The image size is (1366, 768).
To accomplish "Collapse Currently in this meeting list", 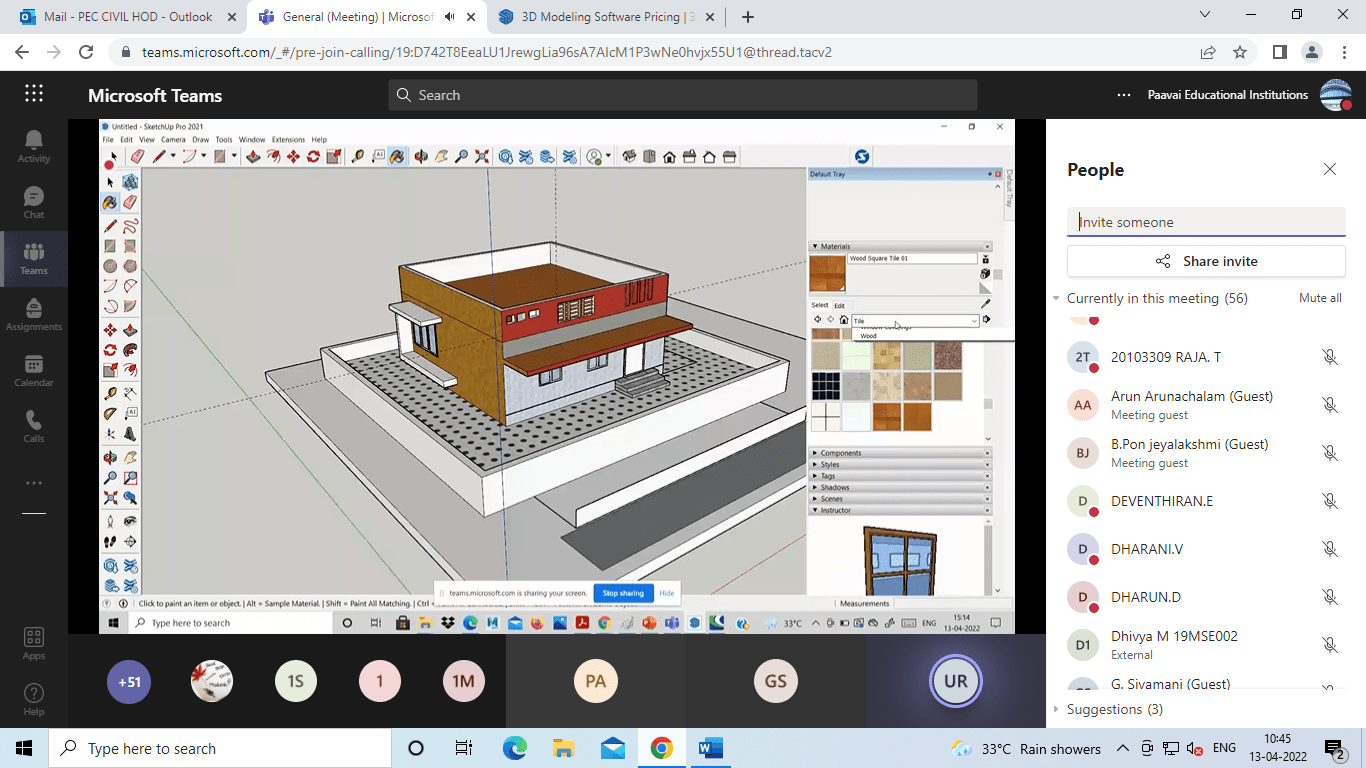I will tap(1056, 298).
